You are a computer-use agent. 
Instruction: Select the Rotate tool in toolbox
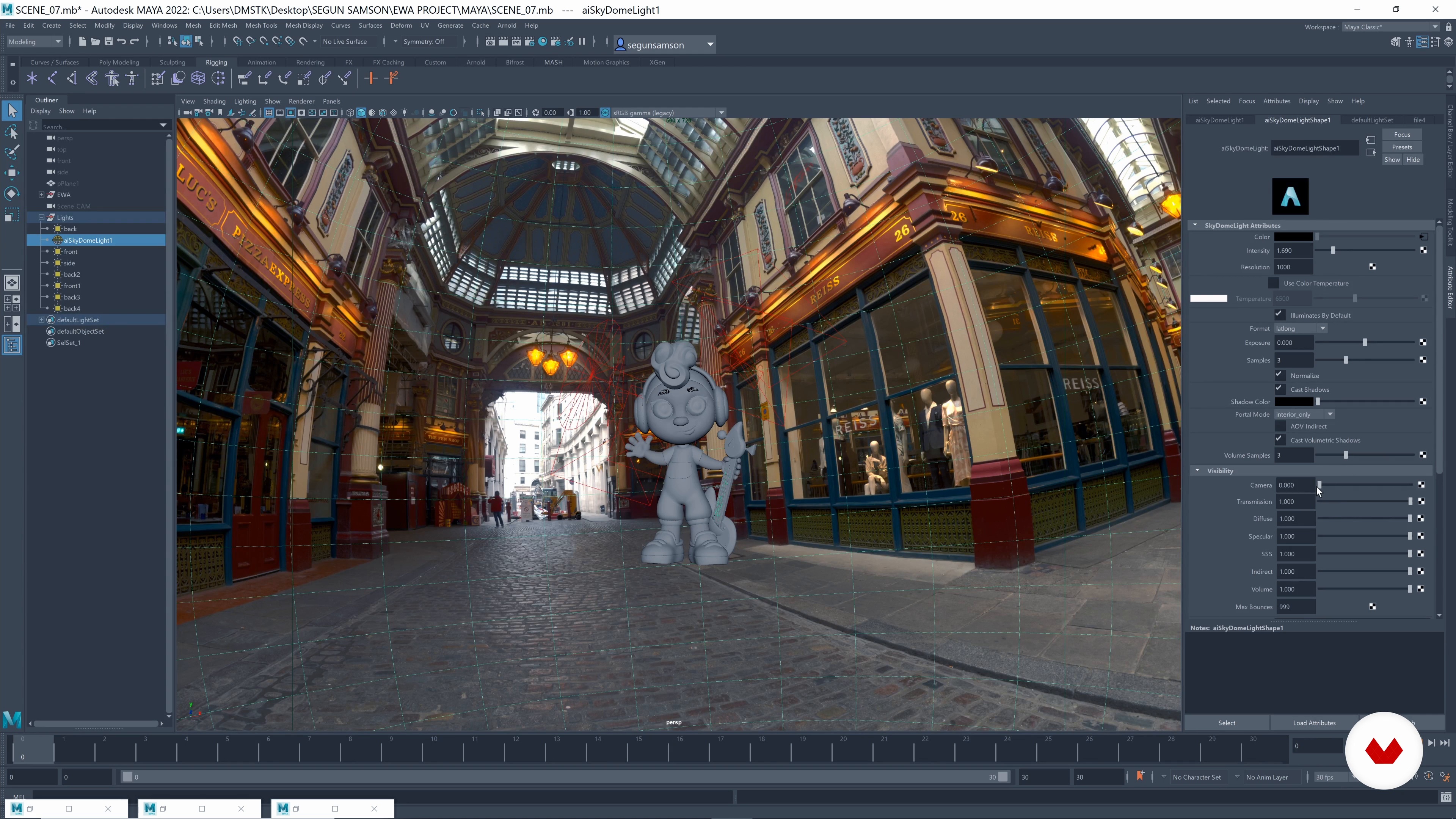(12, 194)
